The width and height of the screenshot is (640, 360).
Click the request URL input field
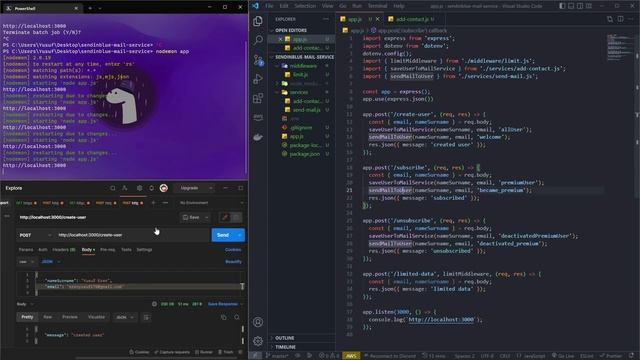point(132,235)
